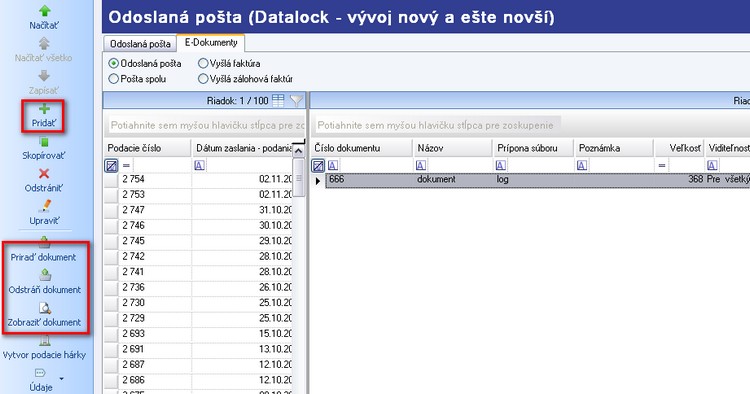Switch to the E-Dokumenty tab
This screenshot has width=750, height=394.
(211, 43)
